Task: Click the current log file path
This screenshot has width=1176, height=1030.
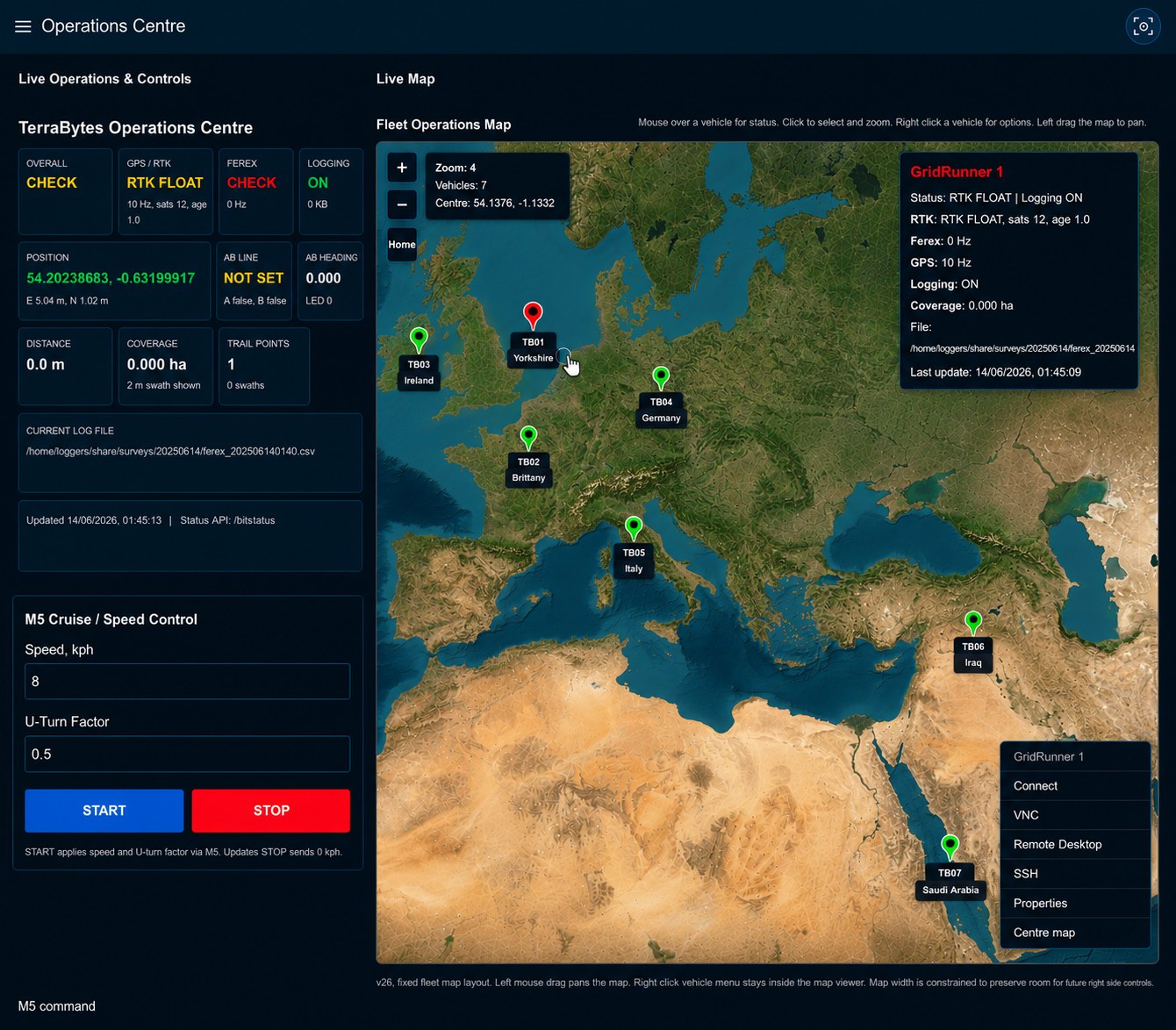Action: [x=170, y=451]
